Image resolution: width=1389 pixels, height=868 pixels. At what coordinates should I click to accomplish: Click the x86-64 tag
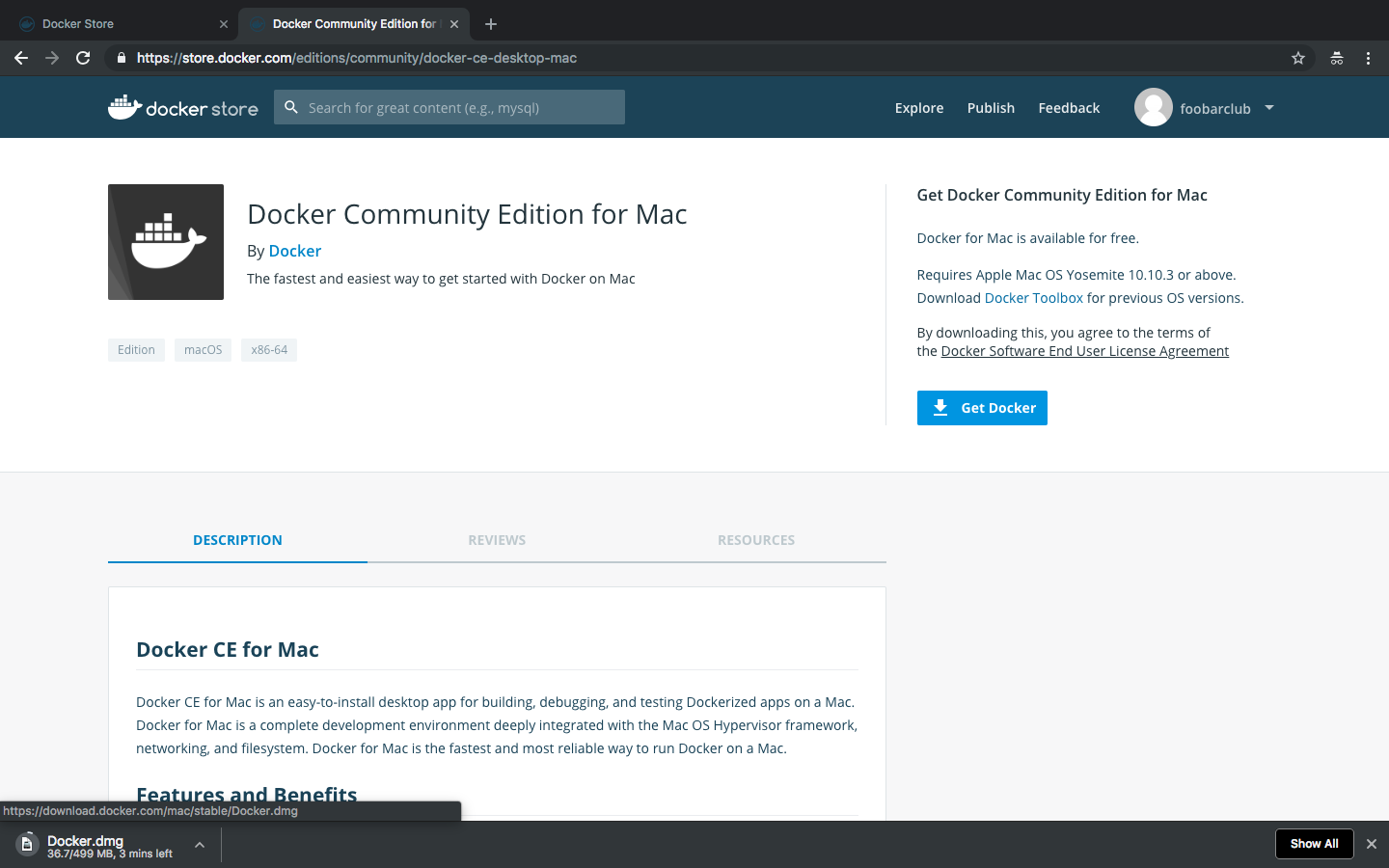click(269, 350)
